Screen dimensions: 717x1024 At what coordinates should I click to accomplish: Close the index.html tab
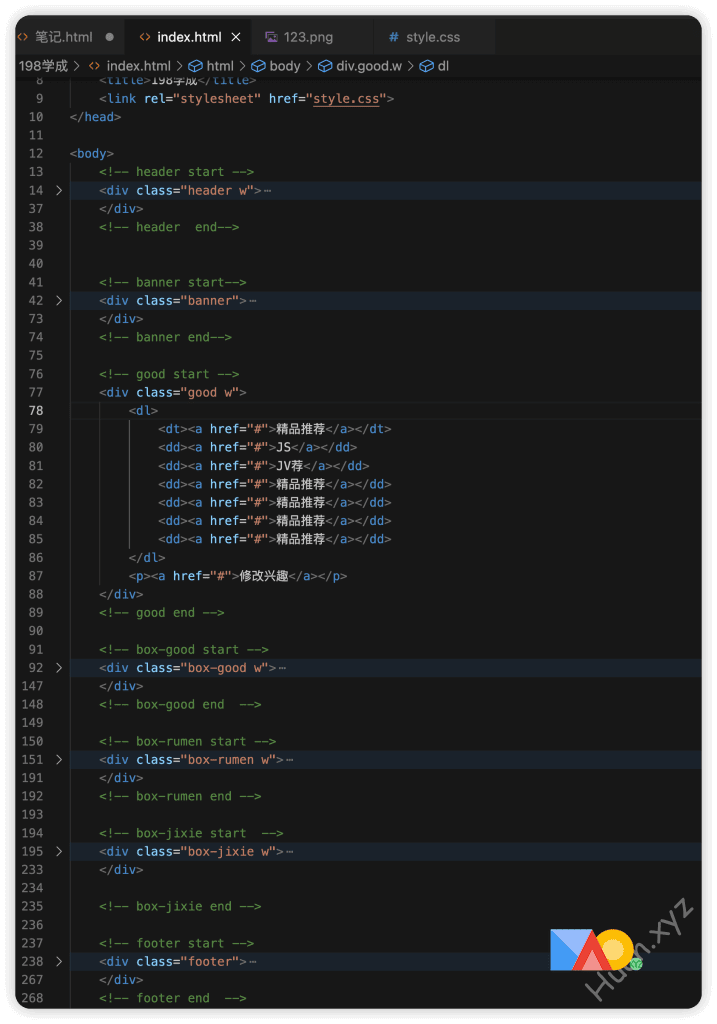[x=236, y=37]
